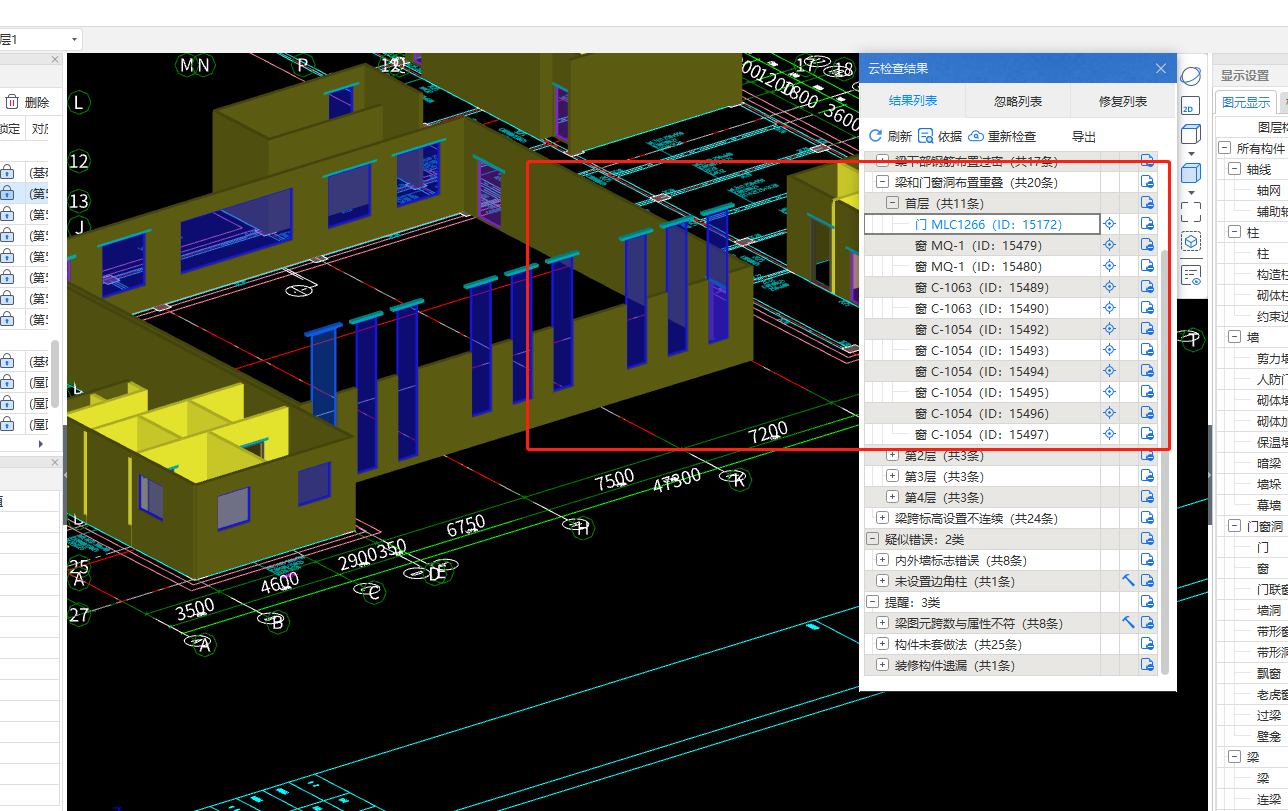Viewport: 1288px width, 811px height.
Task: Open the dropdown arrow below the shaded cube
Action: pyautogui.click(x=1190, y=192)
